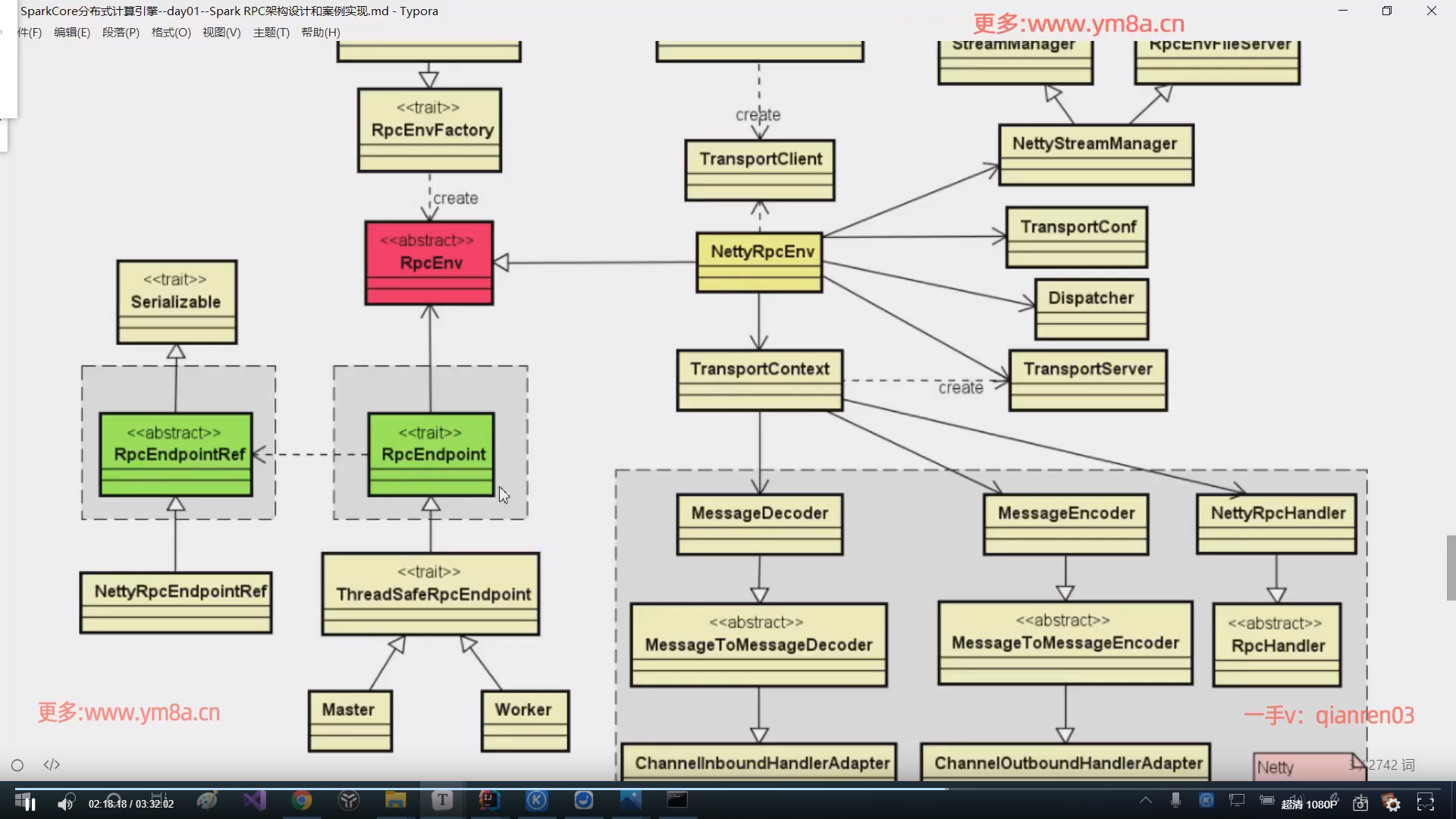Pause the video playback

pyautogui.click(x=30, y=804)
